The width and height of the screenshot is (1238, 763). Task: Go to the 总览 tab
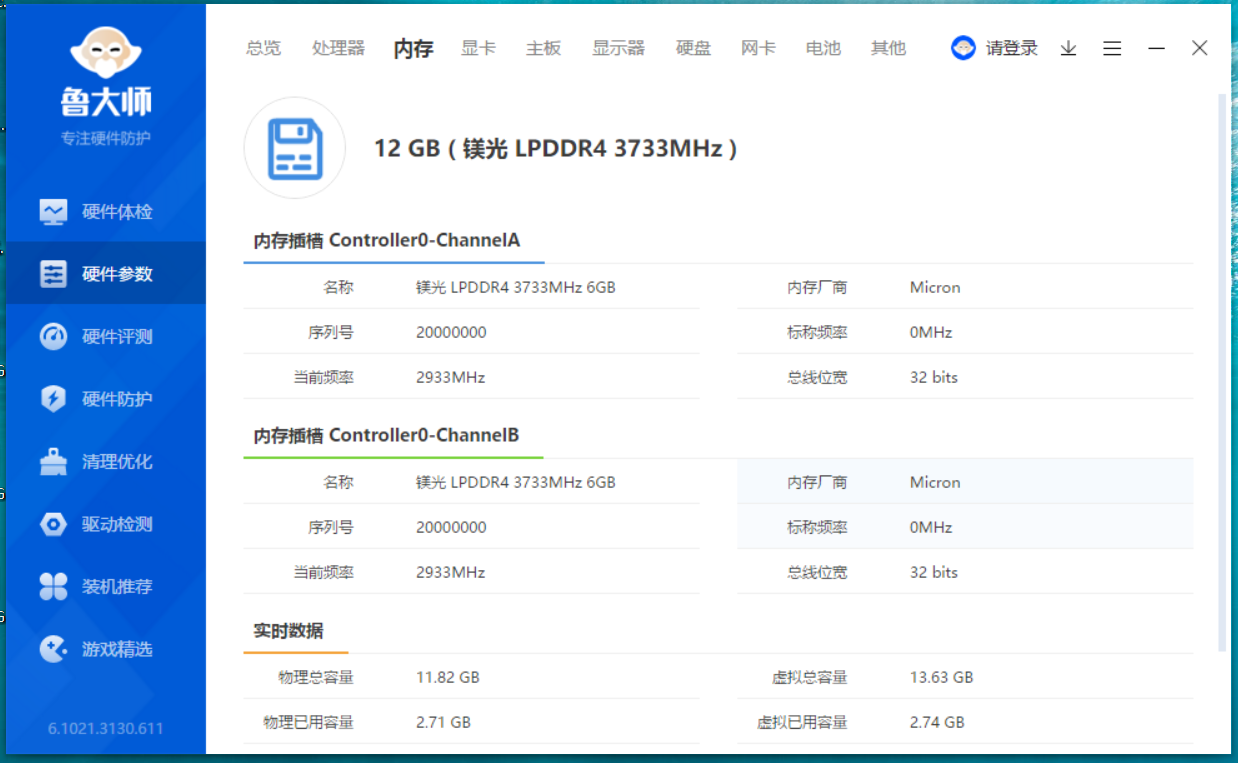[263, 48]
